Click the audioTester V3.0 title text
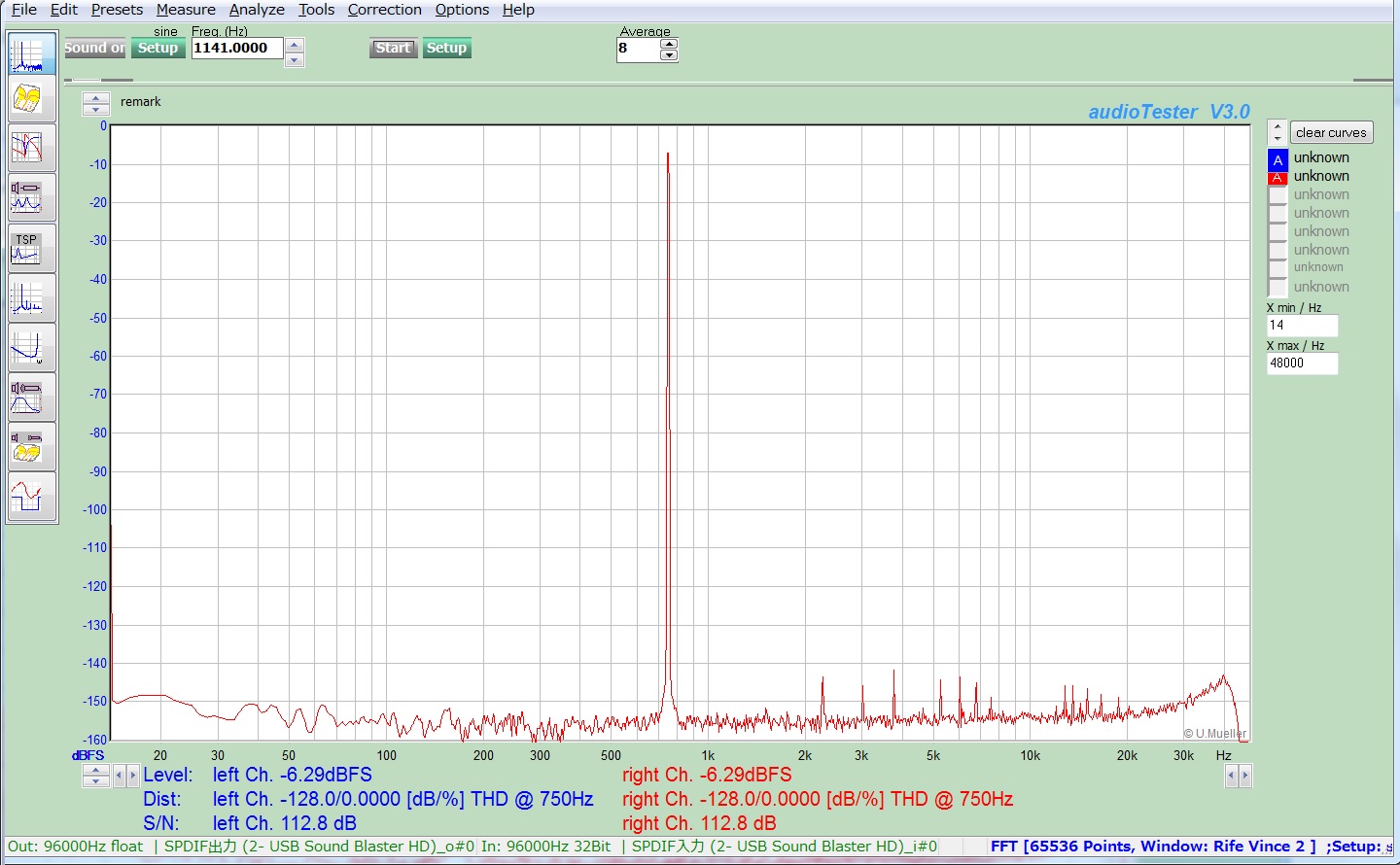The height and width of the screenshot is (865, 1400). (1169, 112)
